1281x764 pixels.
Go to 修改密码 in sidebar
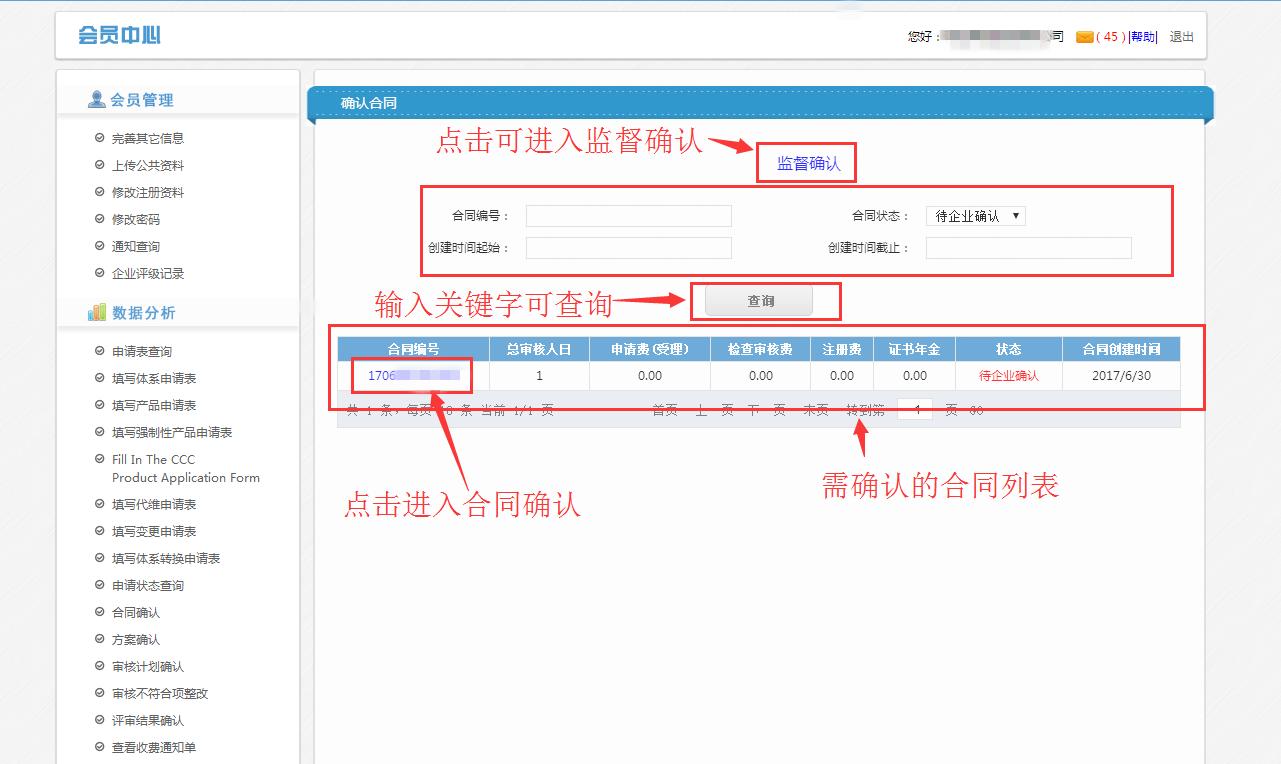135,220
